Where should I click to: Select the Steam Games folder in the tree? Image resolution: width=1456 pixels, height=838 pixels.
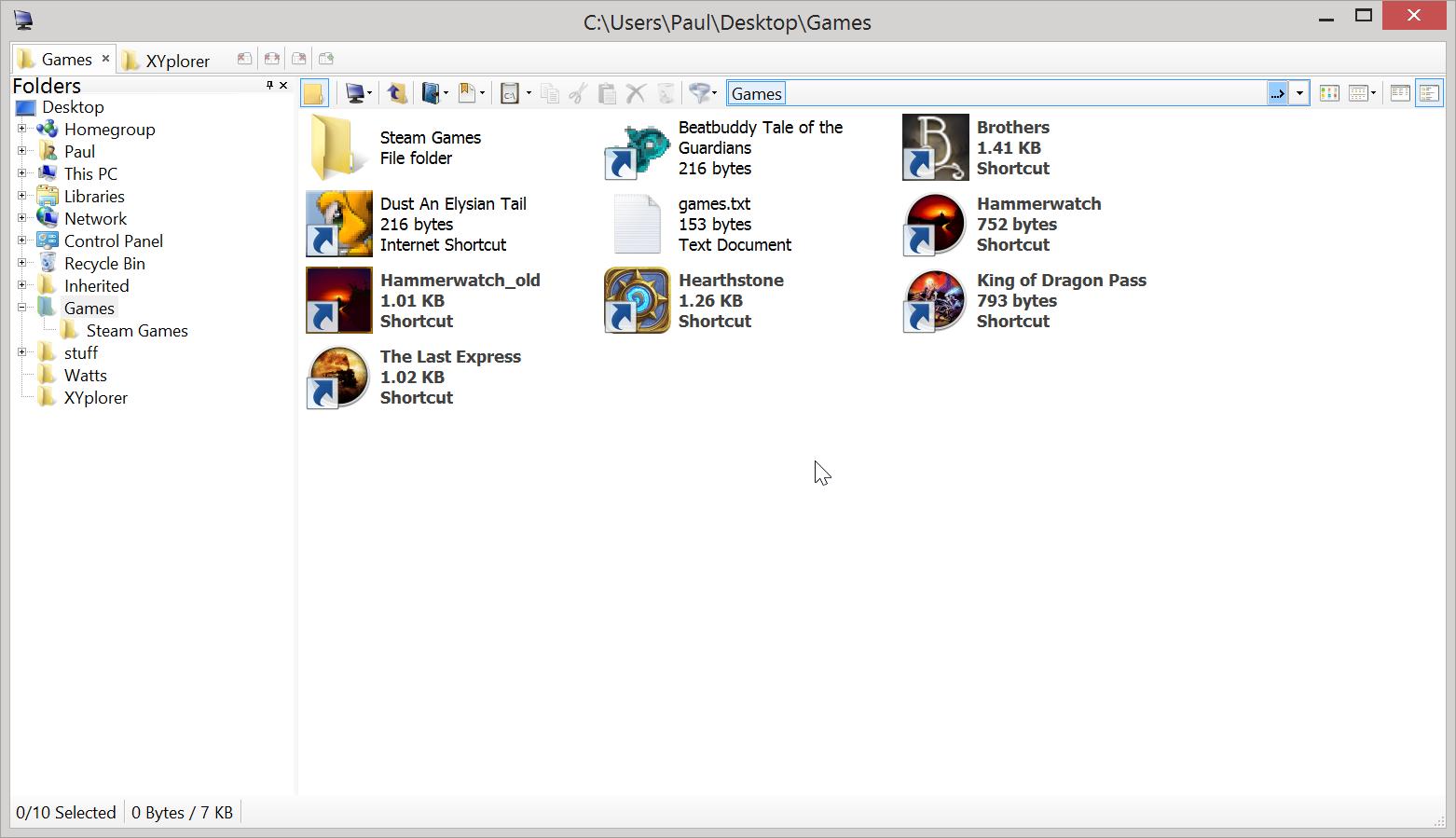tap(136, 330)
